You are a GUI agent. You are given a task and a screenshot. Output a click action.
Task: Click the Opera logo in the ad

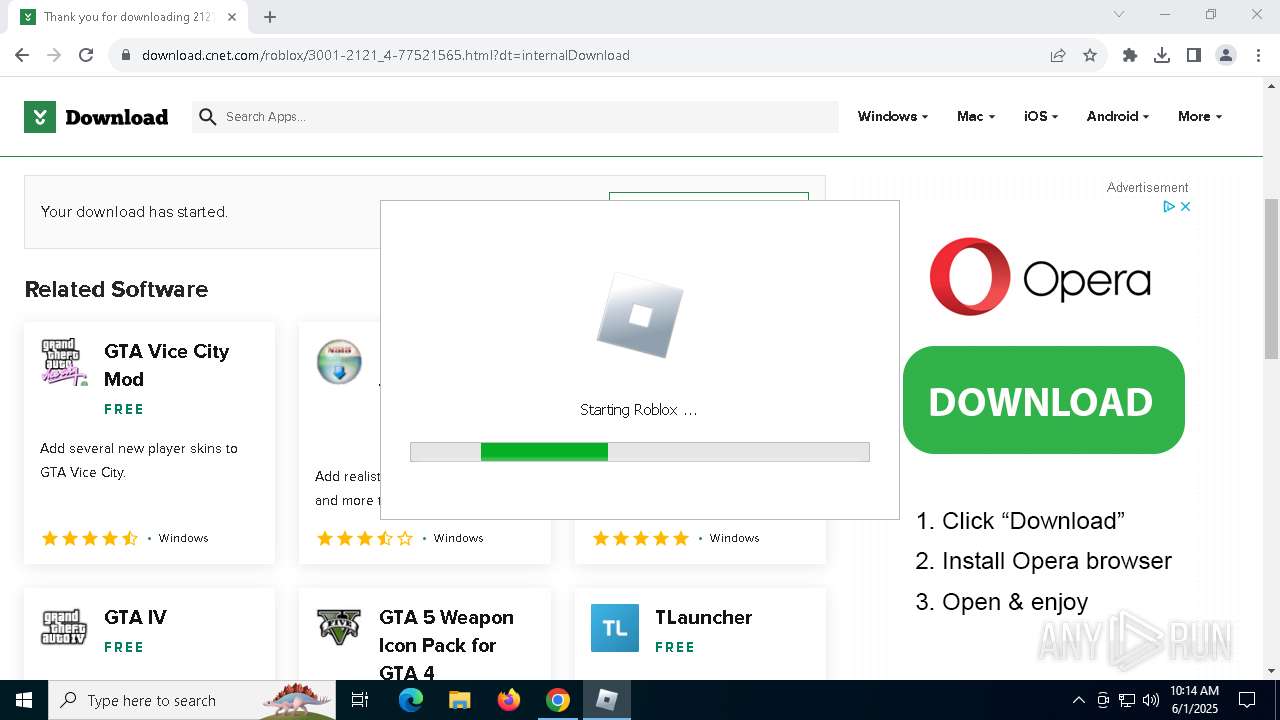(x=1040, y=277)
